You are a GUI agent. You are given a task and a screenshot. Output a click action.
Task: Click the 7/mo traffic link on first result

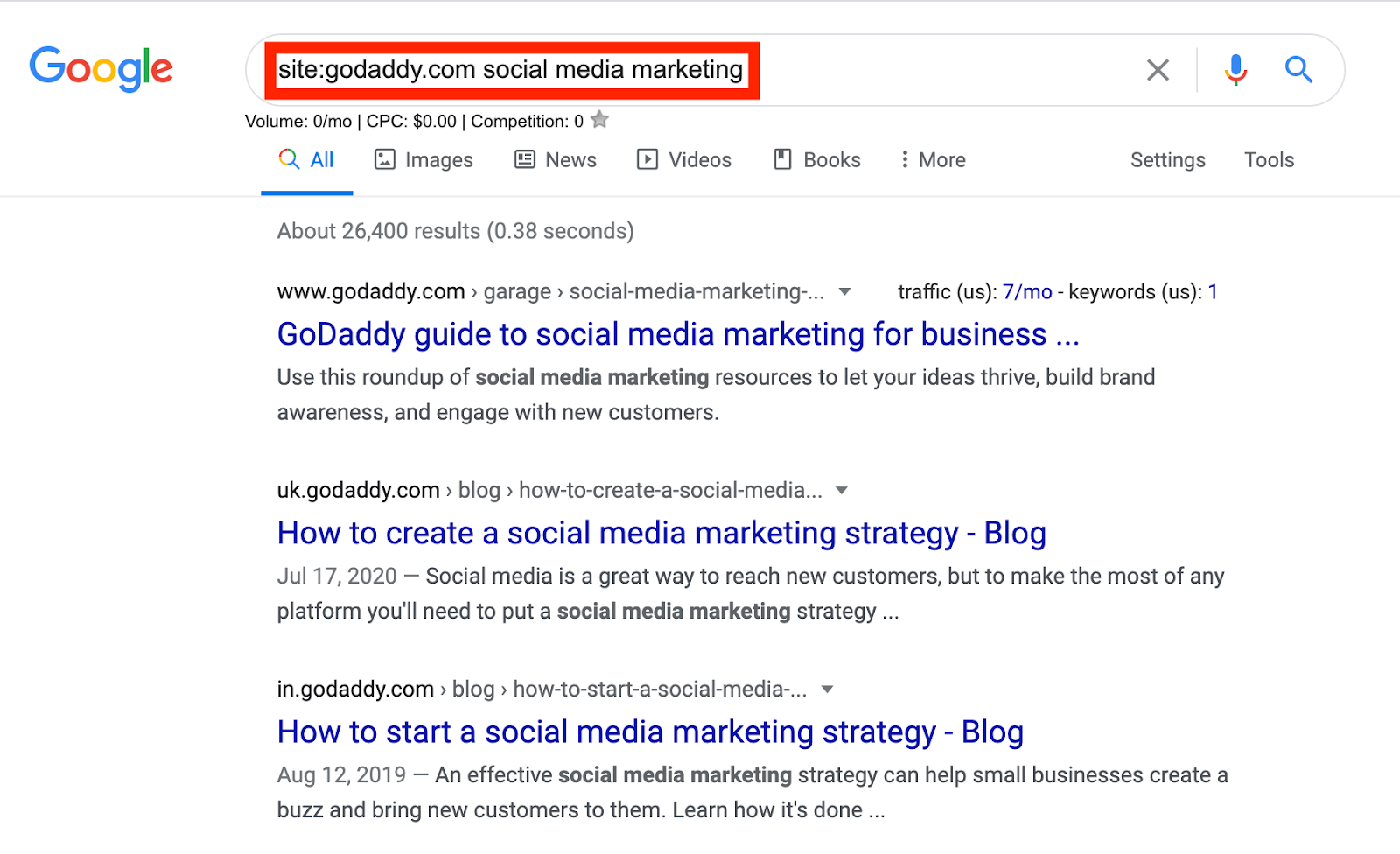[x=1027, y=291]
